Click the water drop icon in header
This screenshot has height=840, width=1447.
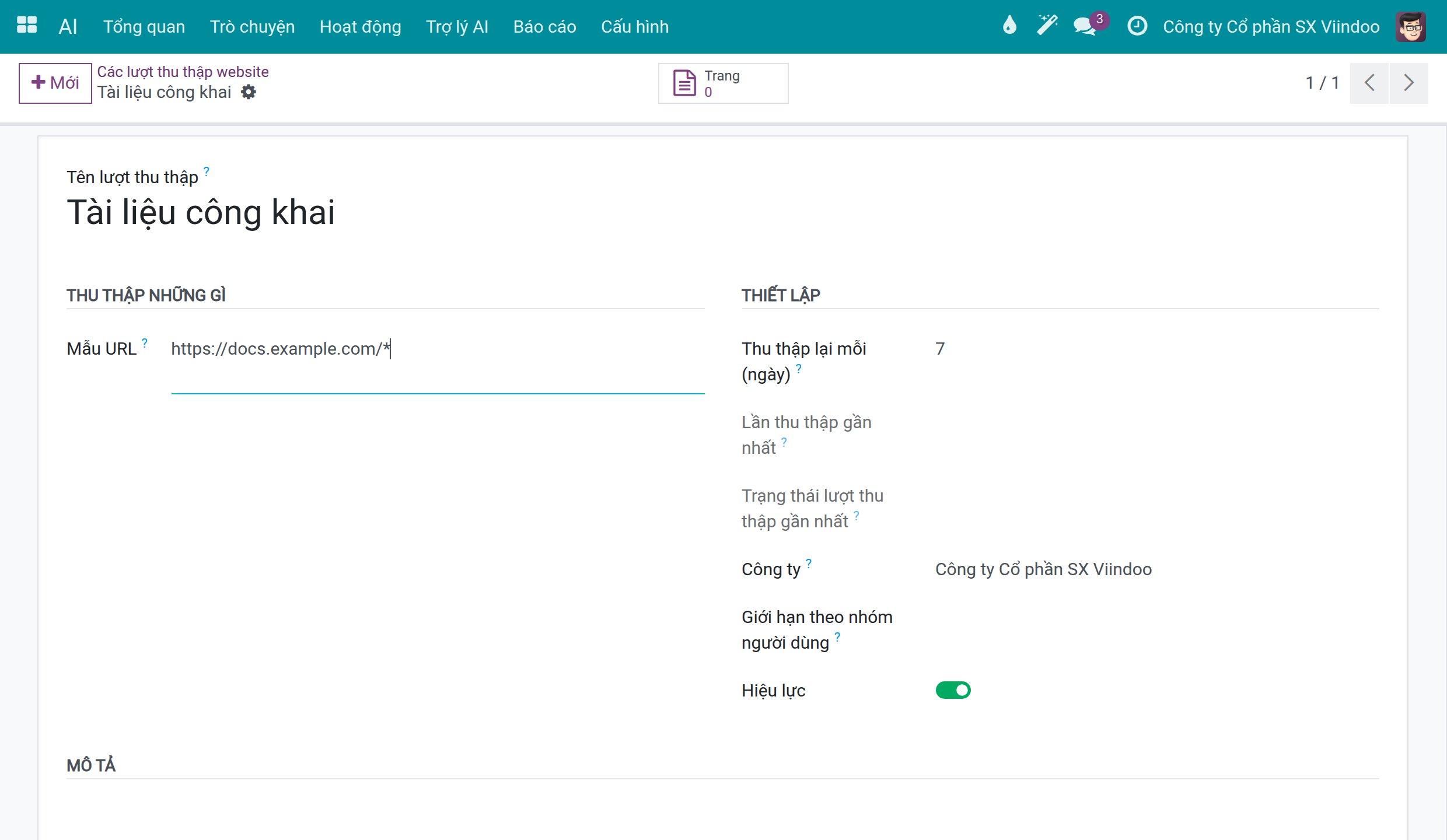click(x=1009, y=26)
